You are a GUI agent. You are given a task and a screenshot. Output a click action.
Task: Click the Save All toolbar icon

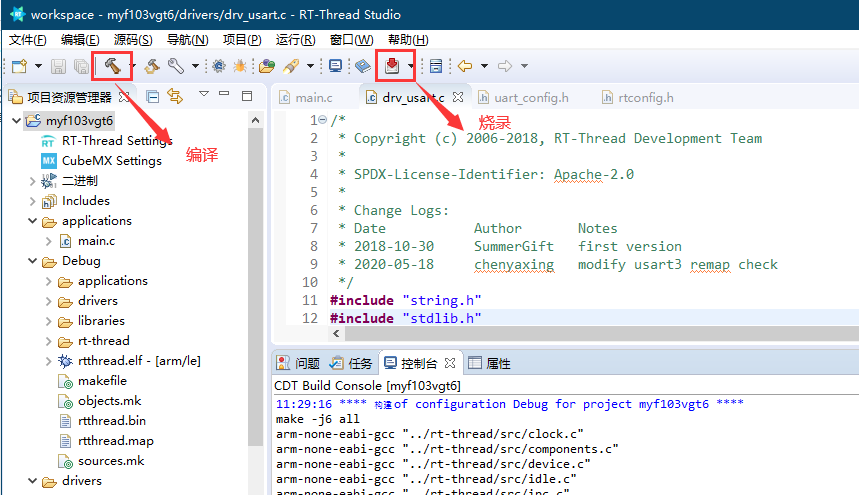[81, 66]
